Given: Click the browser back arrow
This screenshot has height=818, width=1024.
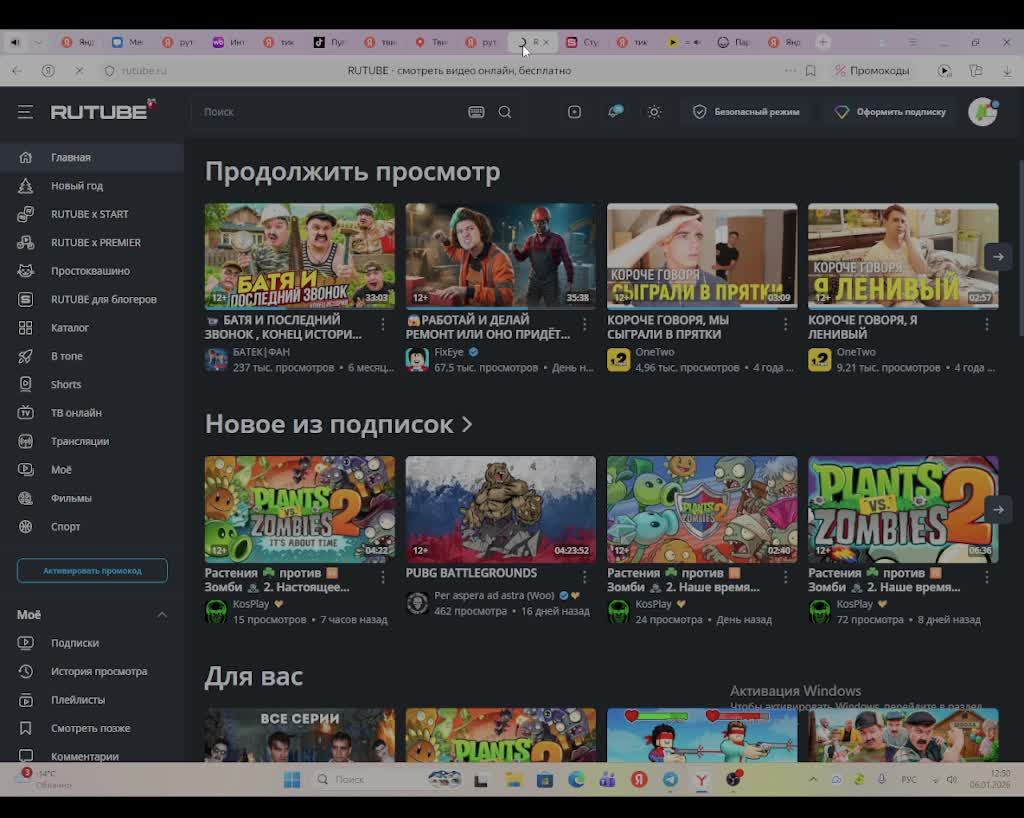Looking at the screenshot, I should pyautogui.click(x=17, y=71).
